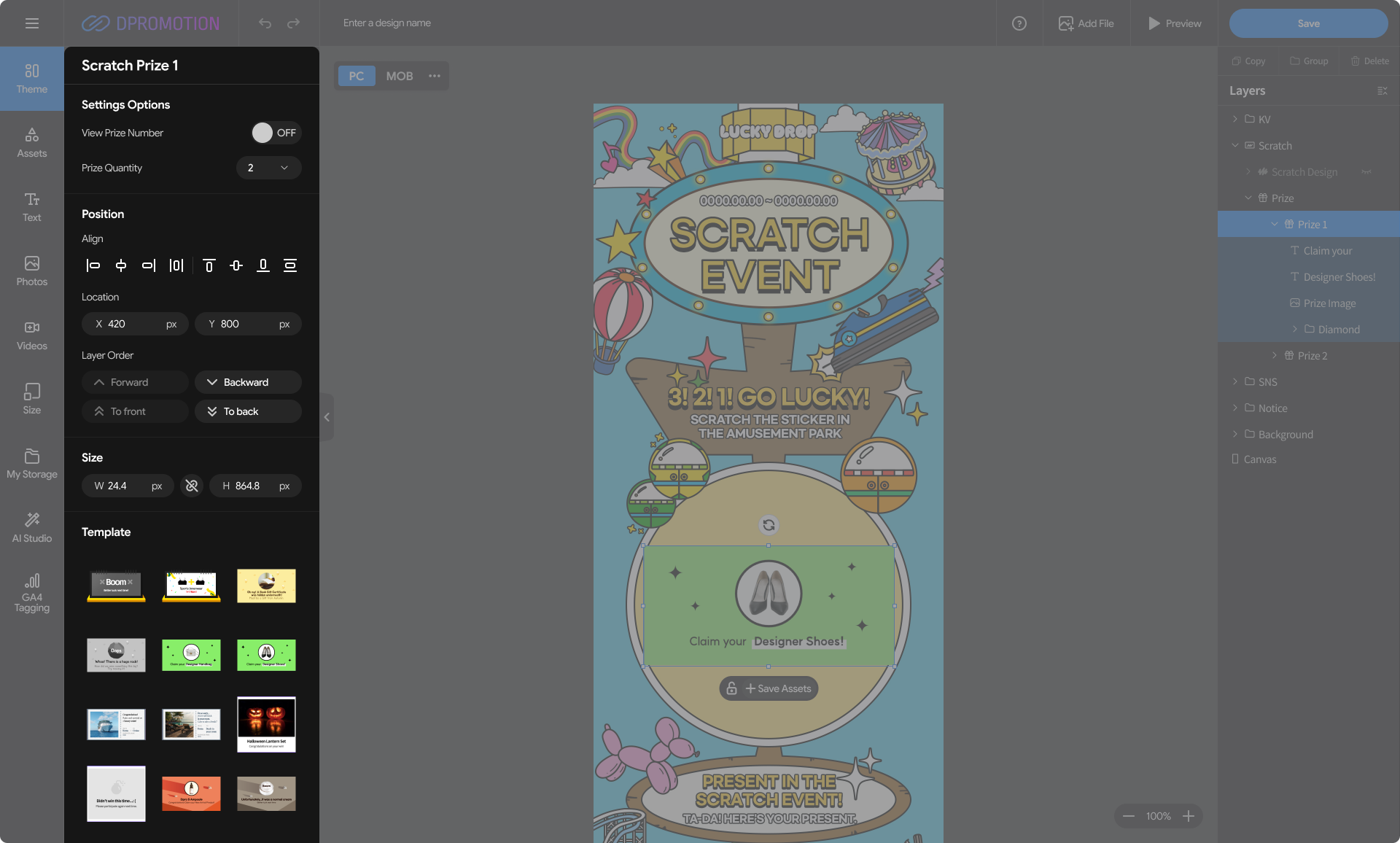1400x843 pixels.
Task: Toggle the size aspect ratio lock
Action: (192, 486)
